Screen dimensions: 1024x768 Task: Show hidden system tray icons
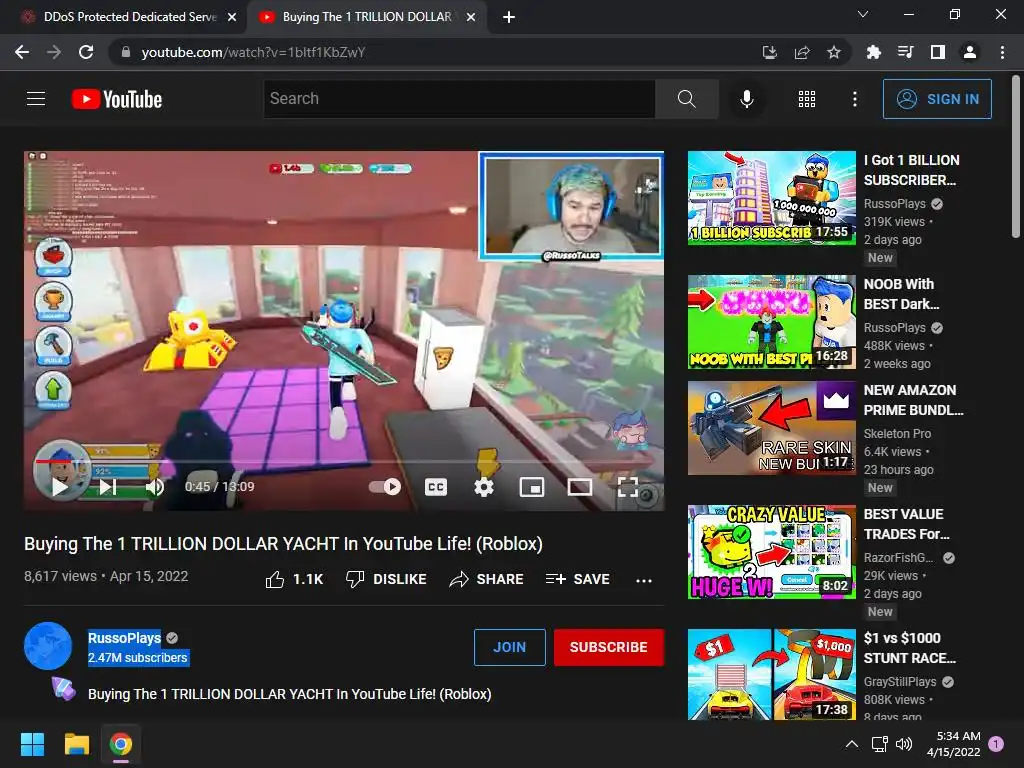click(852, 744)
